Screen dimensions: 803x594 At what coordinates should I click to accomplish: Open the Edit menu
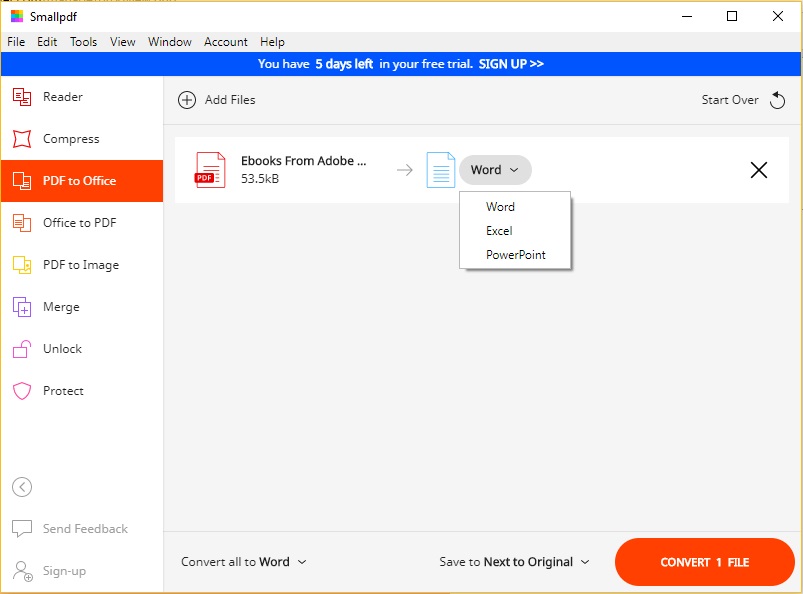(x=47, y=42)
